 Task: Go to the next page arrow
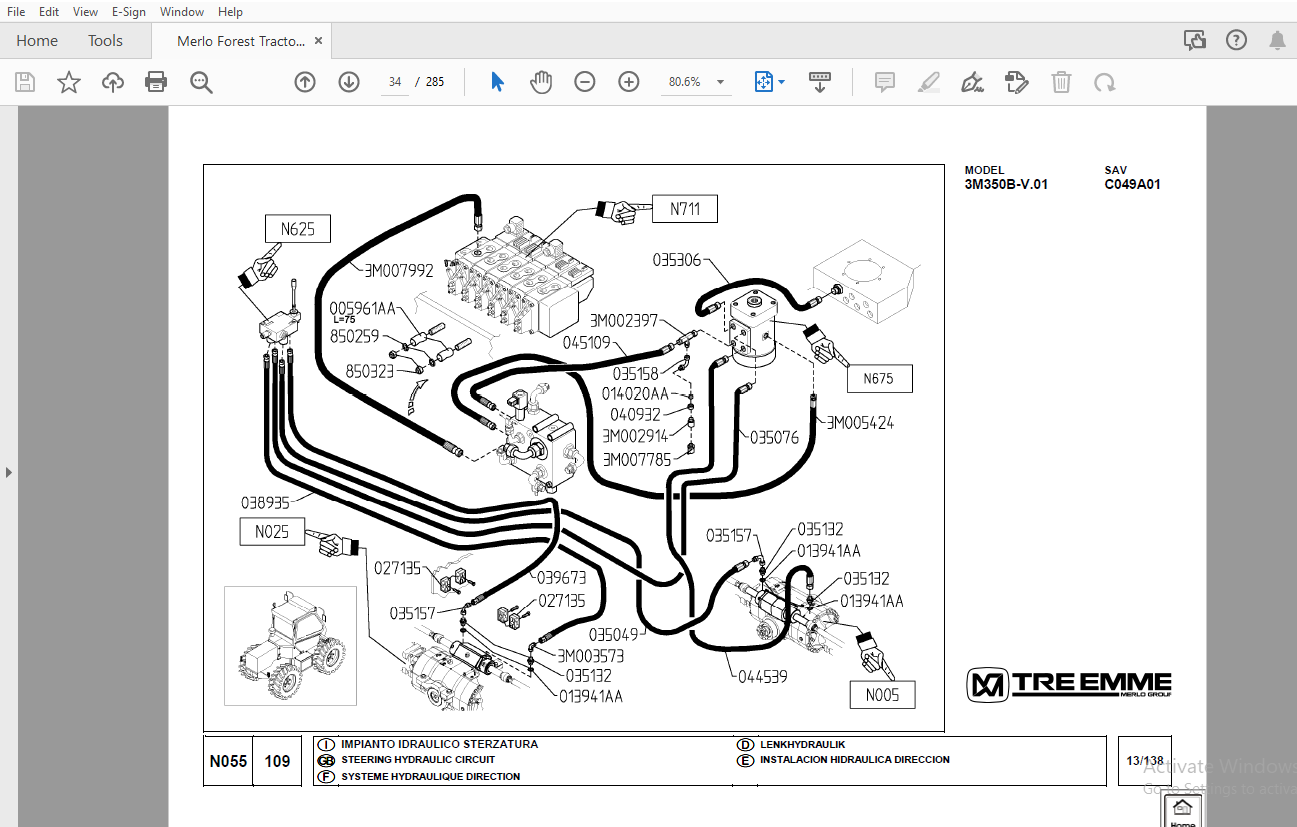(x=349, y=82)
